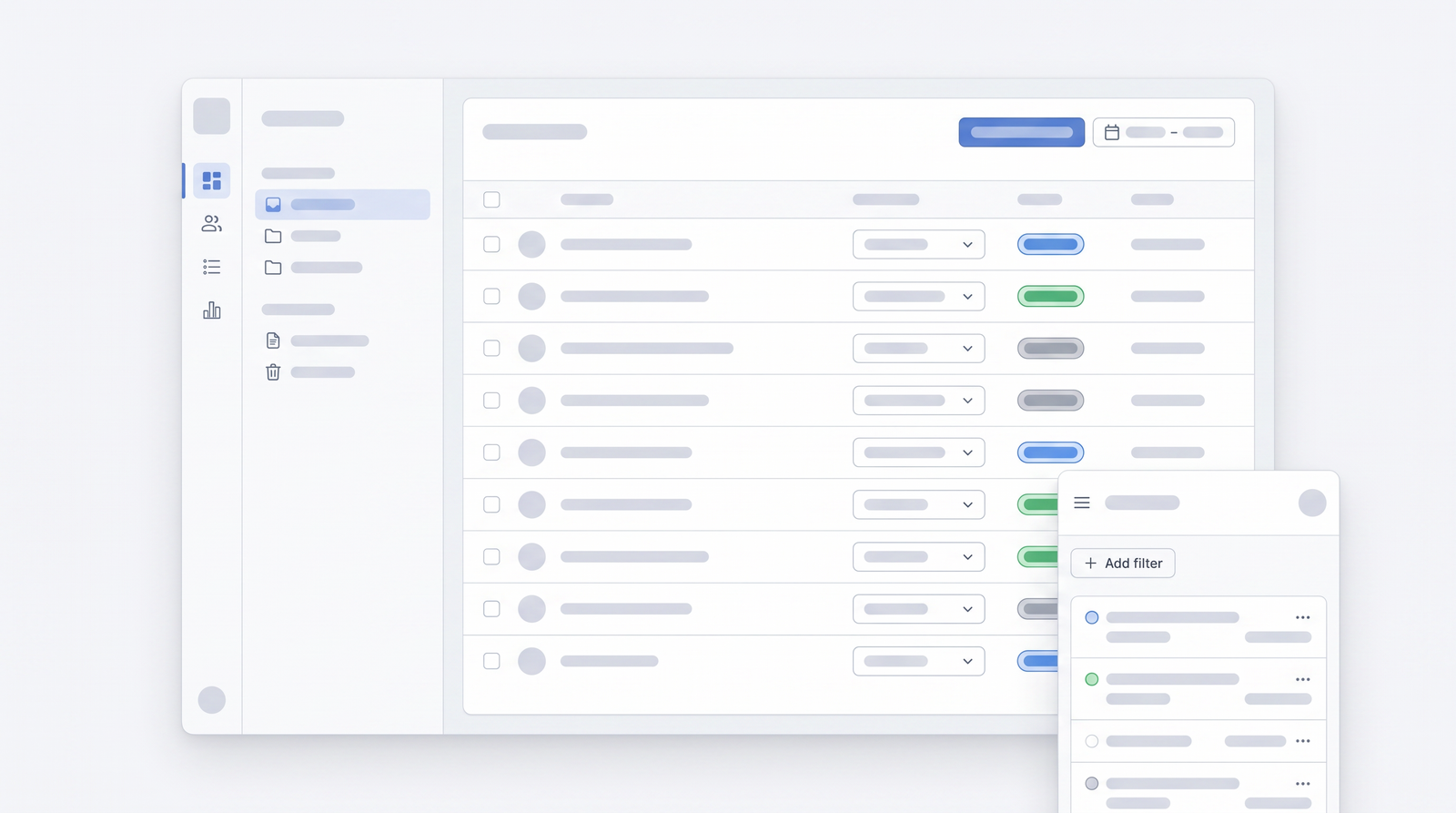Click the avatar circle in filter panel header
Screen dimensions: 1456x813
[1312, 503]
